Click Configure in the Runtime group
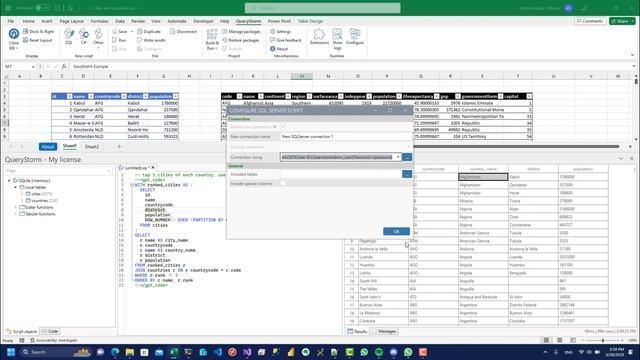640x360 pixels. pos(355,36)
